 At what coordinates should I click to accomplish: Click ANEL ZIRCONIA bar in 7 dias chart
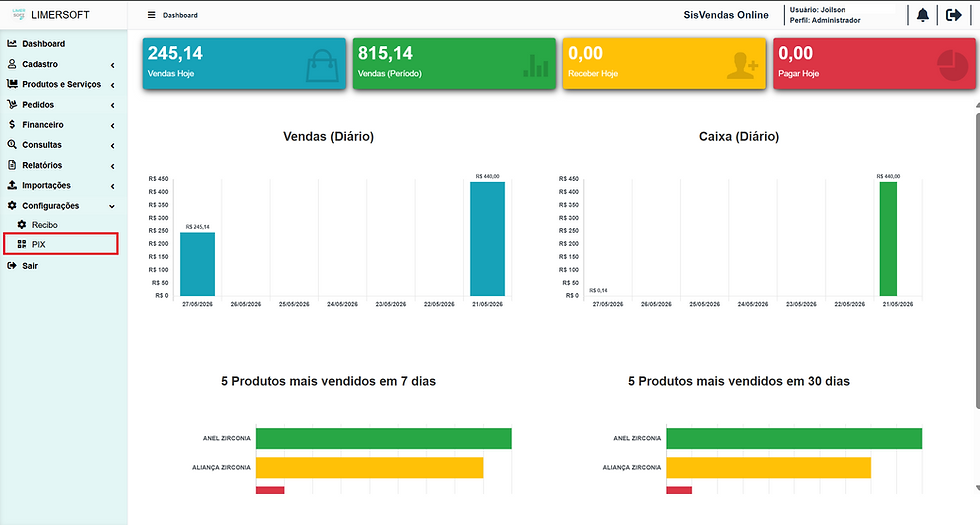[x=384, y=438]
